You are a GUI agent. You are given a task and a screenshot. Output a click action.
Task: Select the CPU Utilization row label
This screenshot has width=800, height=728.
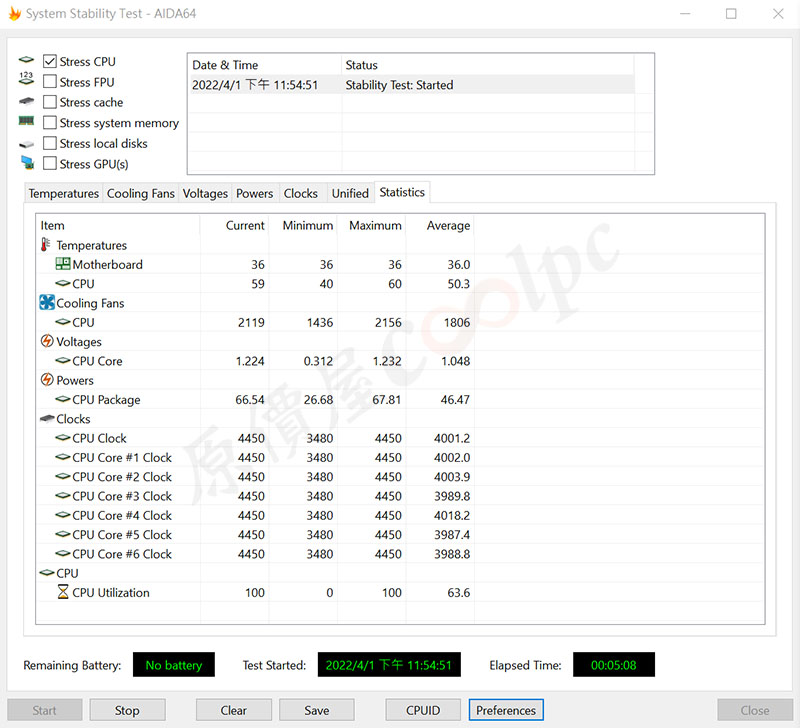point(111,592)
